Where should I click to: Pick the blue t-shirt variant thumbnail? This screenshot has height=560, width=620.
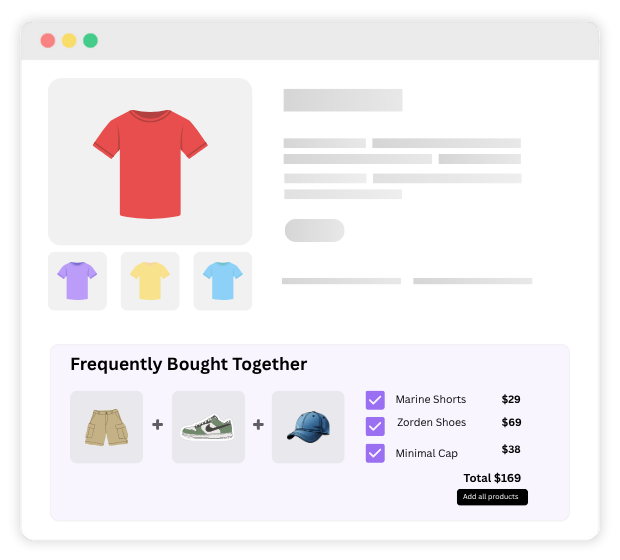coord(223,281)
